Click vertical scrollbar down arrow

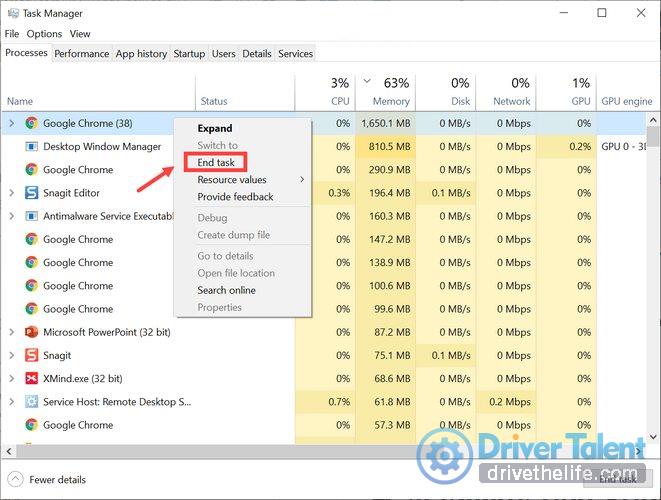pos(653,437)
